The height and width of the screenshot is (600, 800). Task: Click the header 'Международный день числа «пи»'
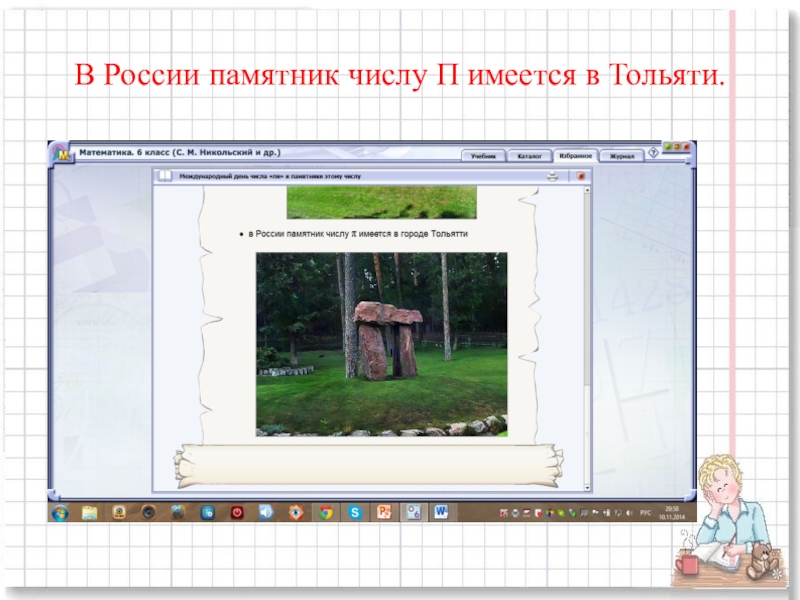[x=234, y=176]
